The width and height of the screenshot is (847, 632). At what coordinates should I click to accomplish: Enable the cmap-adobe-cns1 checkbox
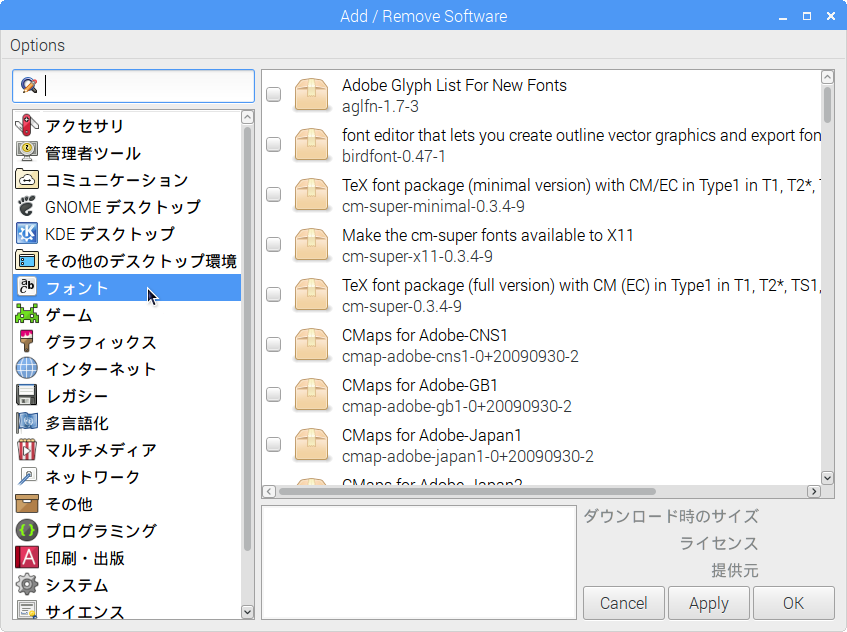[x=274, y=345]
